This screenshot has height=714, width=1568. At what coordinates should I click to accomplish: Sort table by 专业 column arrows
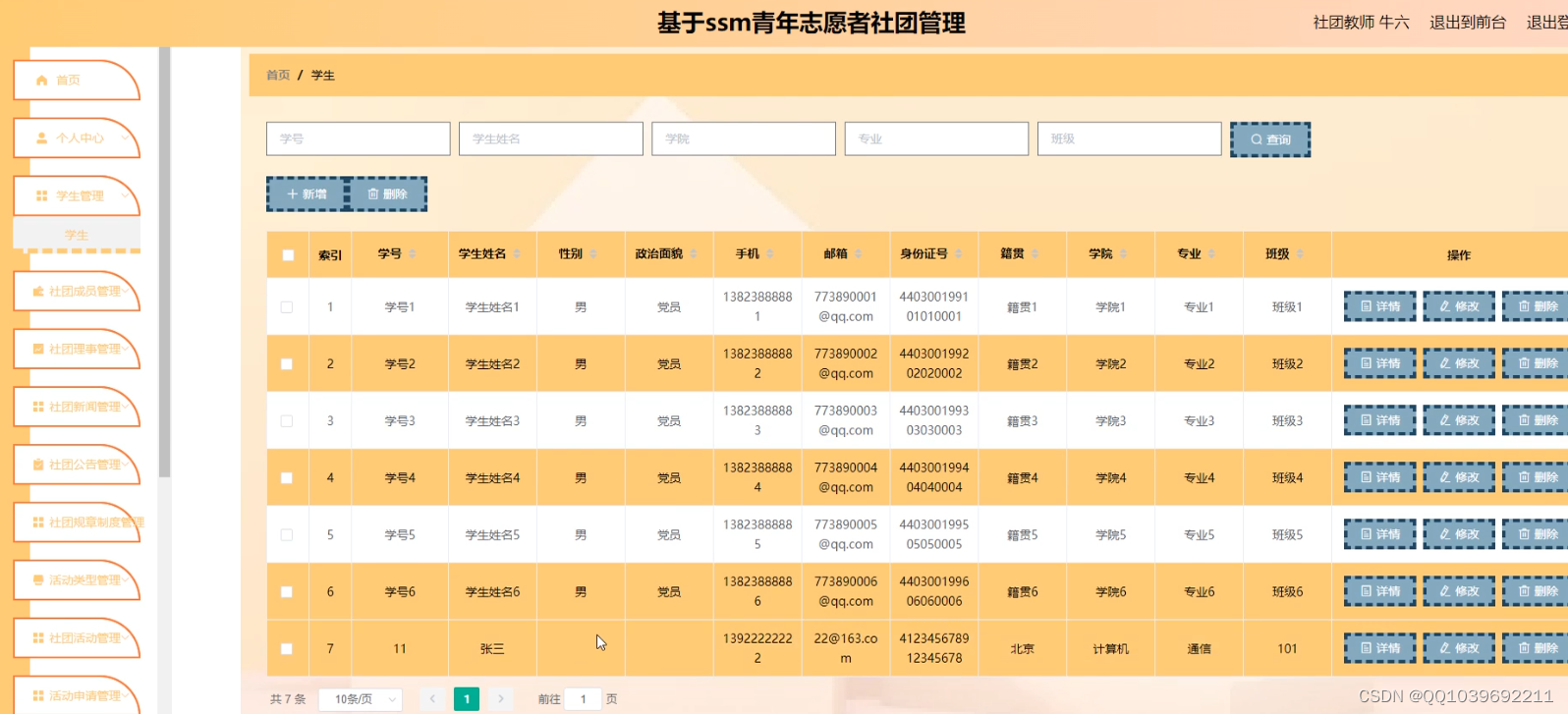[1212, 254]
